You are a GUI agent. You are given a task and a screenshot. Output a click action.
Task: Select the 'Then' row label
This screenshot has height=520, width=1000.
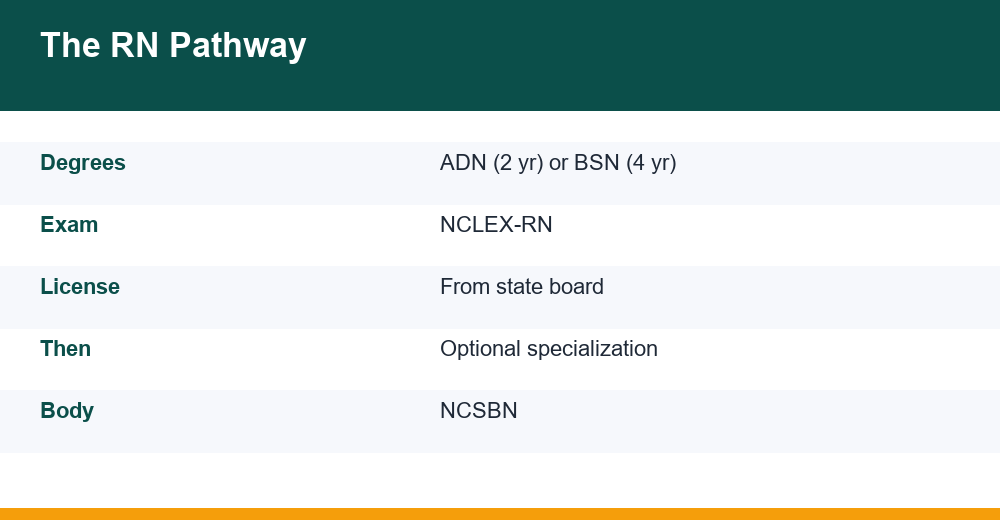coord(66,348)
